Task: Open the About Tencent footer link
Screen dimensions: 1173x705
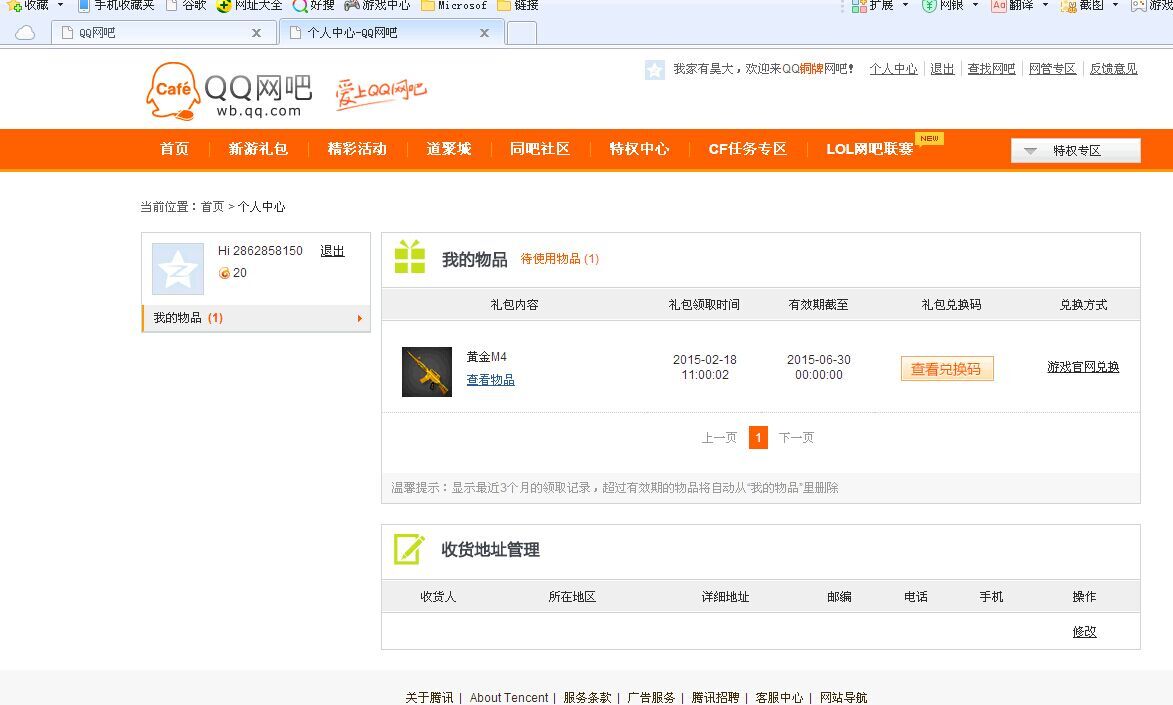Action: click(x=509, y=698)
